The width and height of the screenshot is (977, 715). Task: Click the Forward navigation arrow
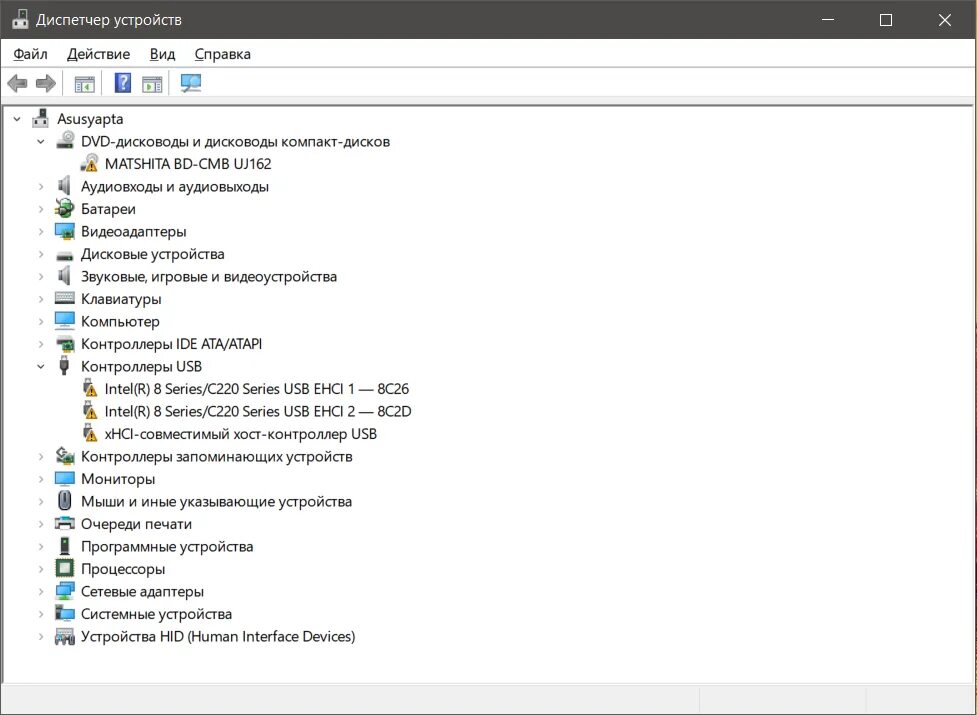coord(46,83)
